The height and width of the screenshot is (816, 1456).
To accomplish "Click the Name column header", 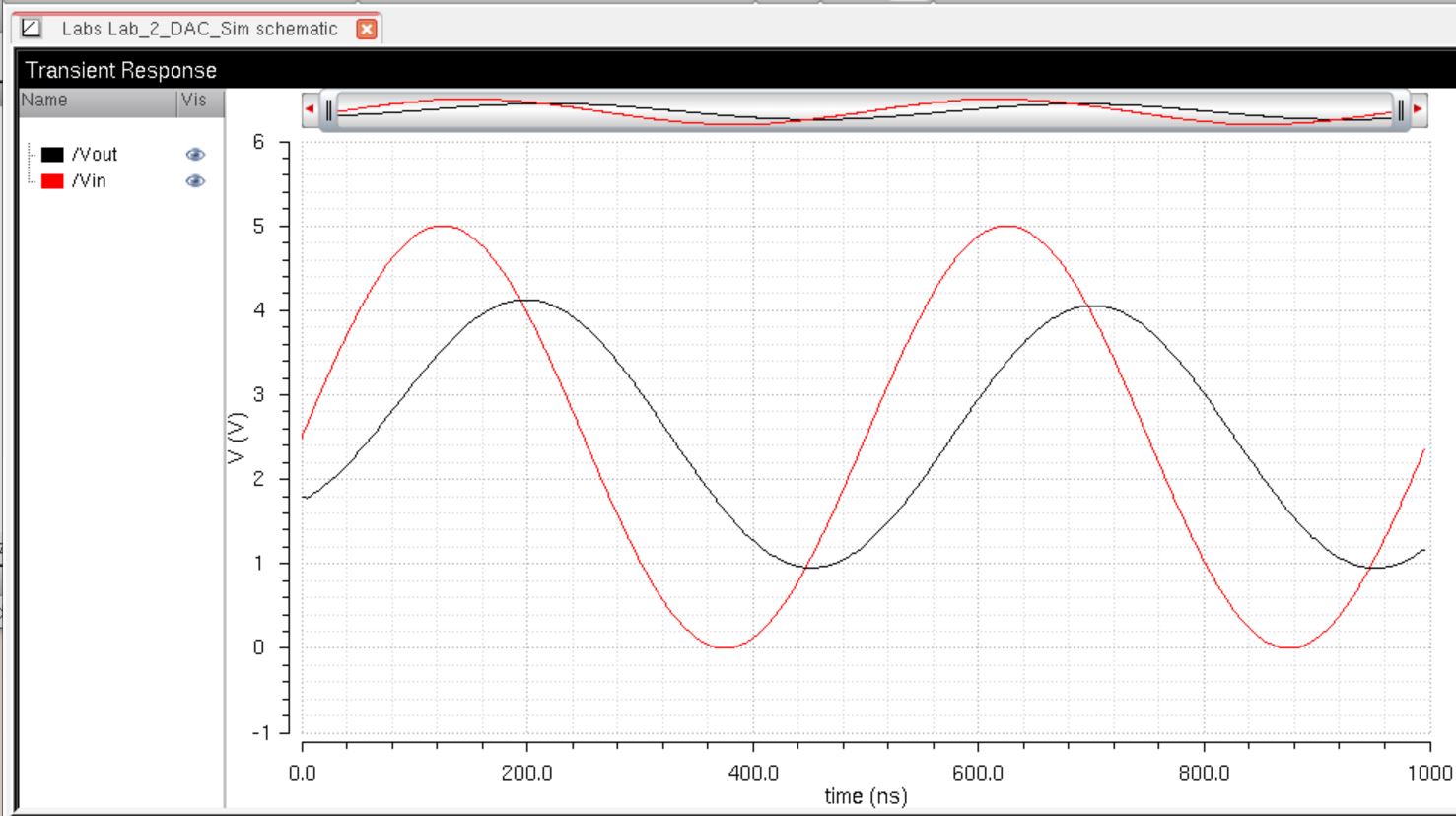I will pyautogui.click(x=44, y=101).
